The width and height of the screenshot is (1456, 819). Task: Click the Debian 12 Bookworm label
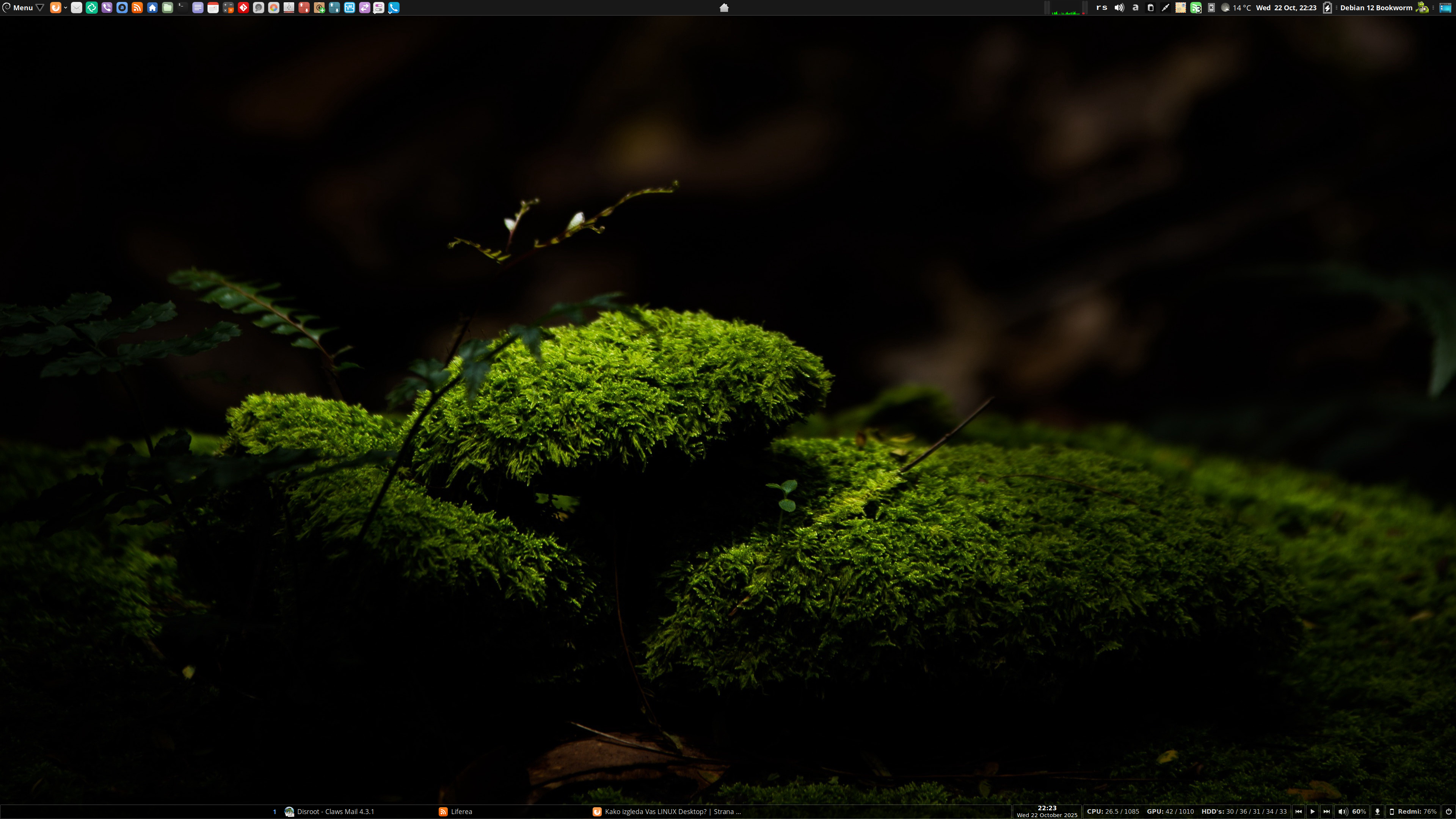(1376, 8)
